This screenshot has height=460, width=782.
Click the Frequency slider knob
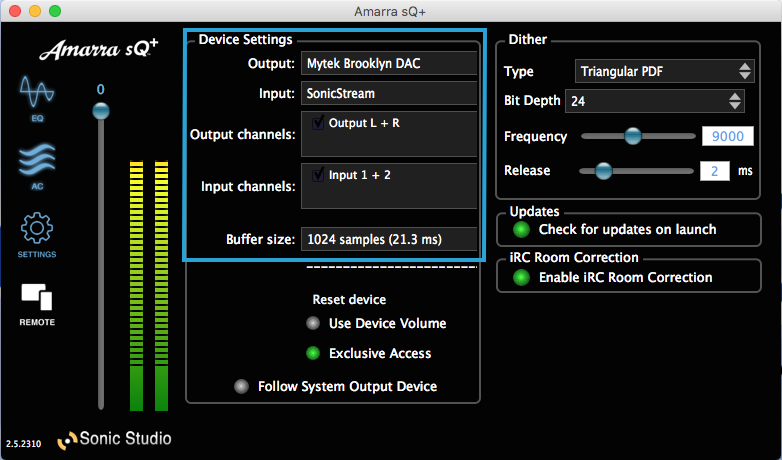pyautogui.click(x=633, y=136)
